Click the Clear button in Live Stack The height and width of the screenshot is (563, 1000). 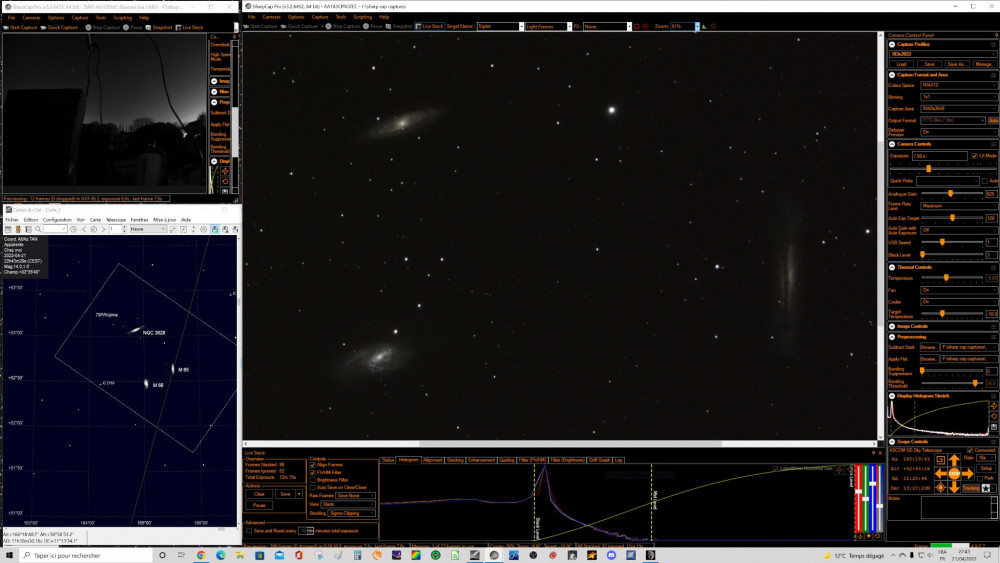tap(259, 494)
